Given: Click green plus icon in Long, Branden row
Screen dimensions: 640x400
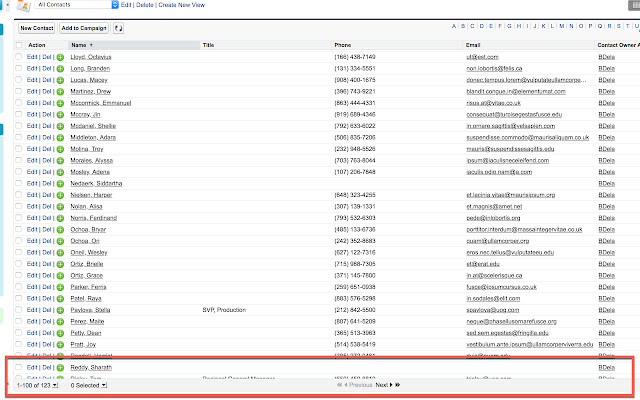Looking at the screenshot, I should coord(60,69).
